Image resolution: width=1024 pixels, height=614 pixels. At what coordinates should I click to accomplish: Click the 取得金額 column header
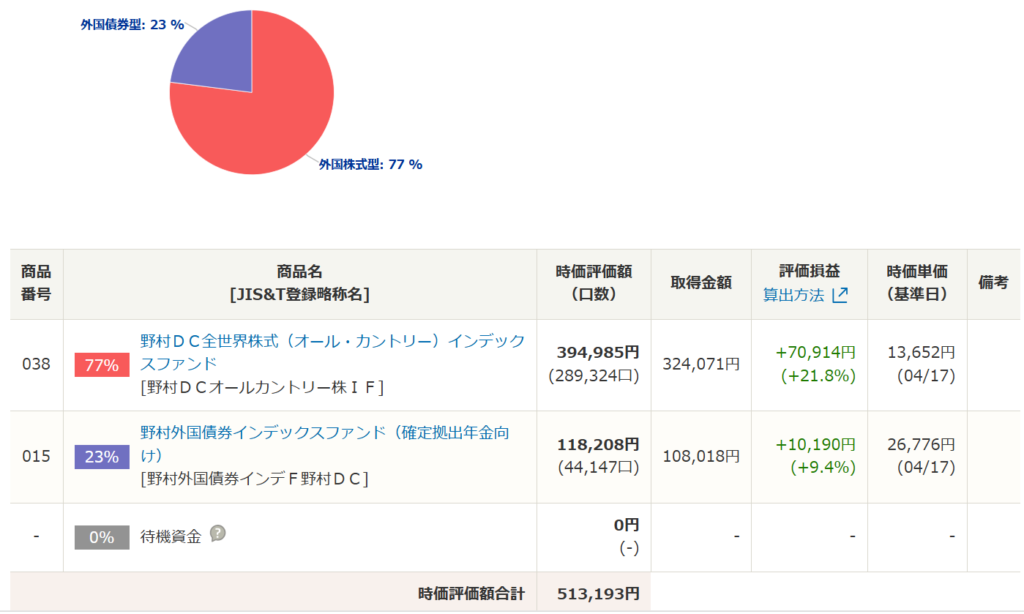[701, 283]
